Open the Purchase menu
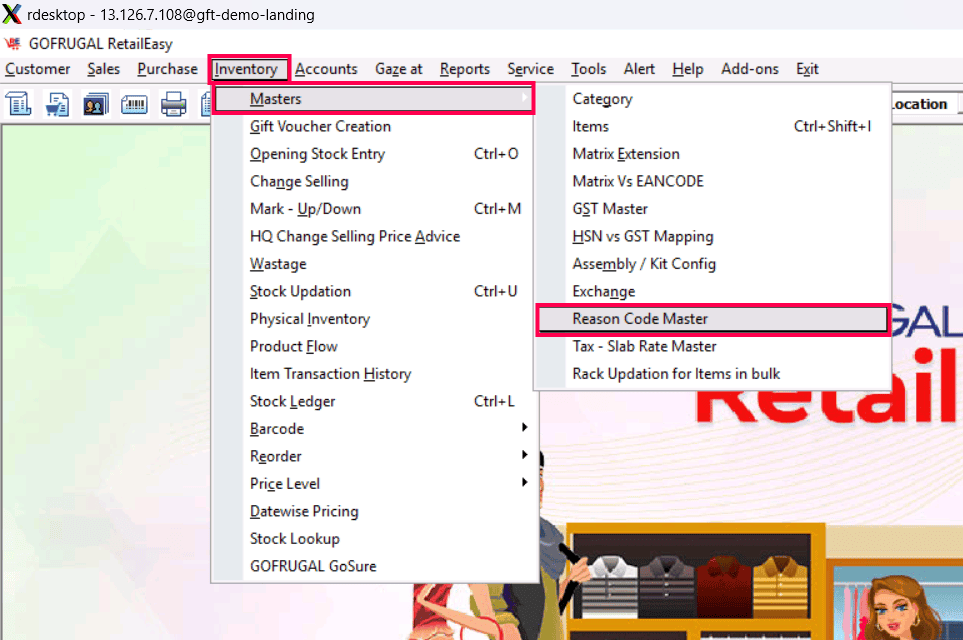 167,69
